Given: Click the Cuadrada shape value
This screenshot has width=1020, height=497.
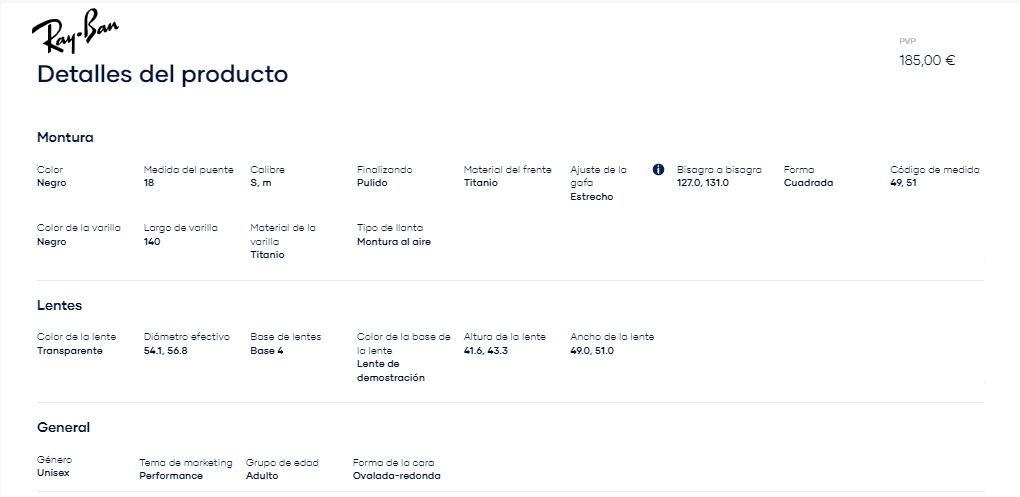Looking at the screenshot, I should point(809,183).
